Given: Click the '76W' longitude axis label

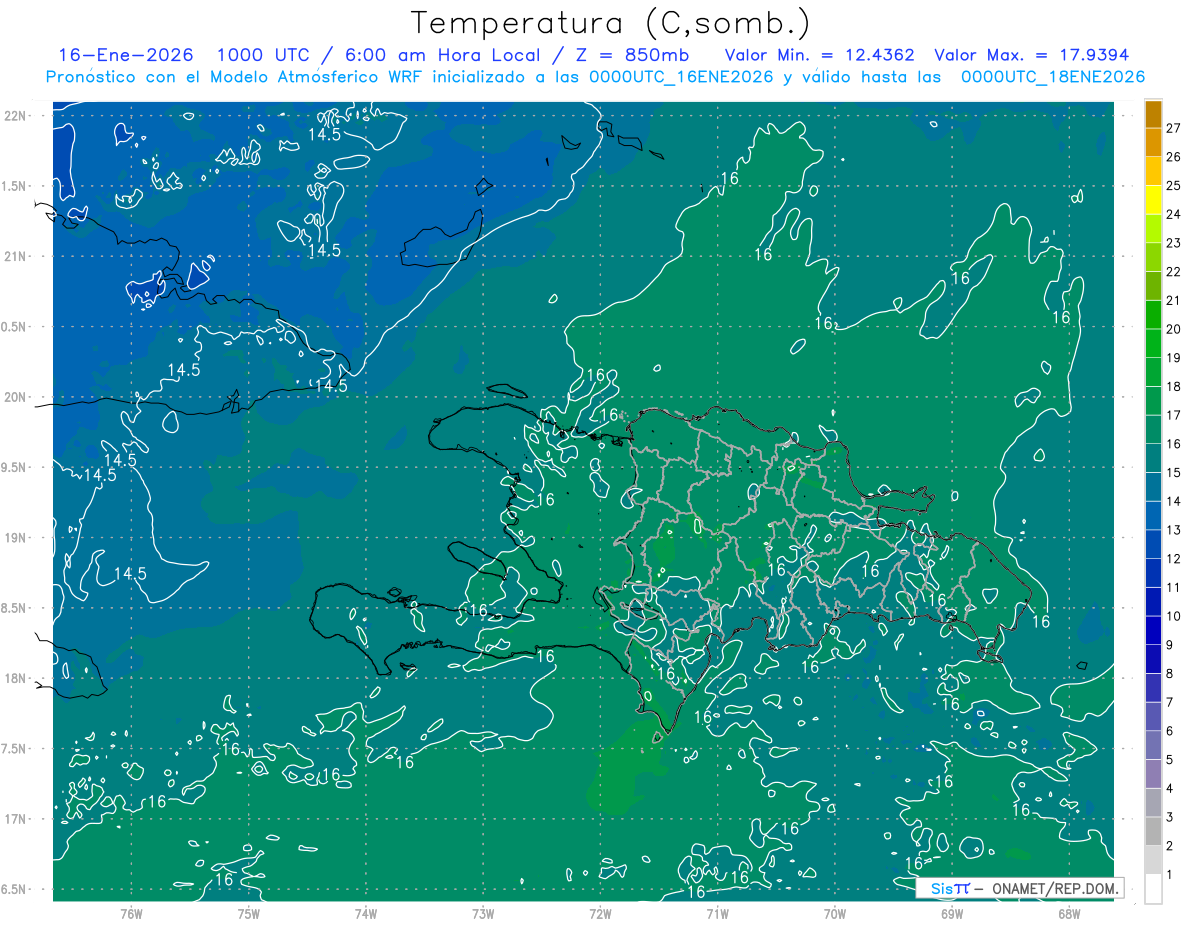Looking at the screenshot, I should [131, 912].
